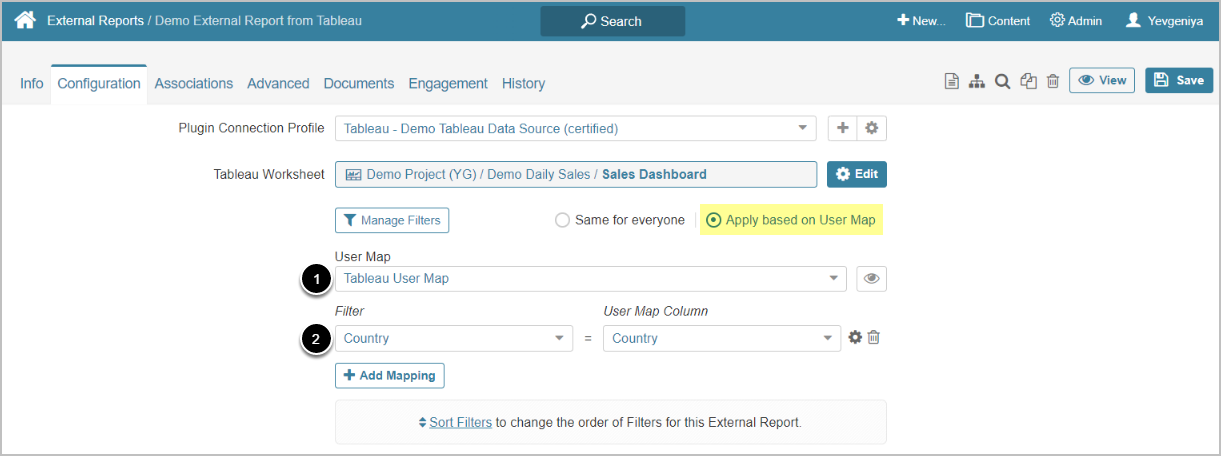The width and height of the screenshot is (1221, 456).
Task: Select the Same for everyone option
Action: [x=563, y=220]
